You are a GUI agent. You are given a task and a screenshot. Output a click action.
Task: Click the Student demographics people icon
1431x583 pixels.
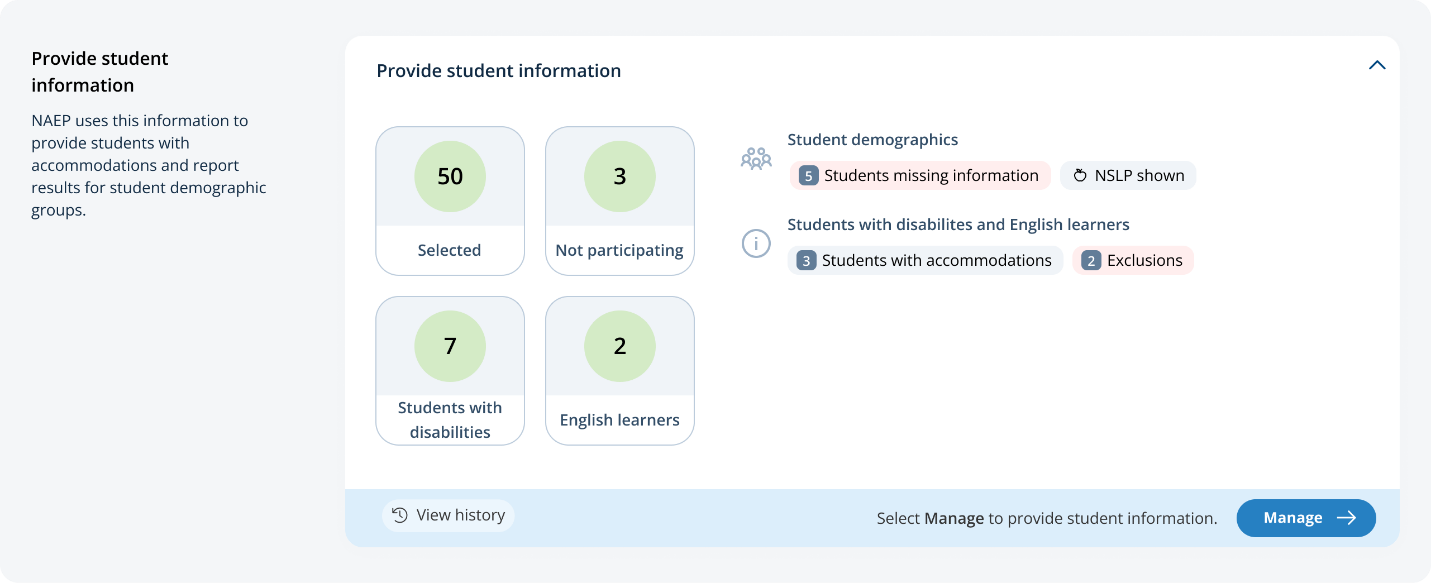coord(756,158)
